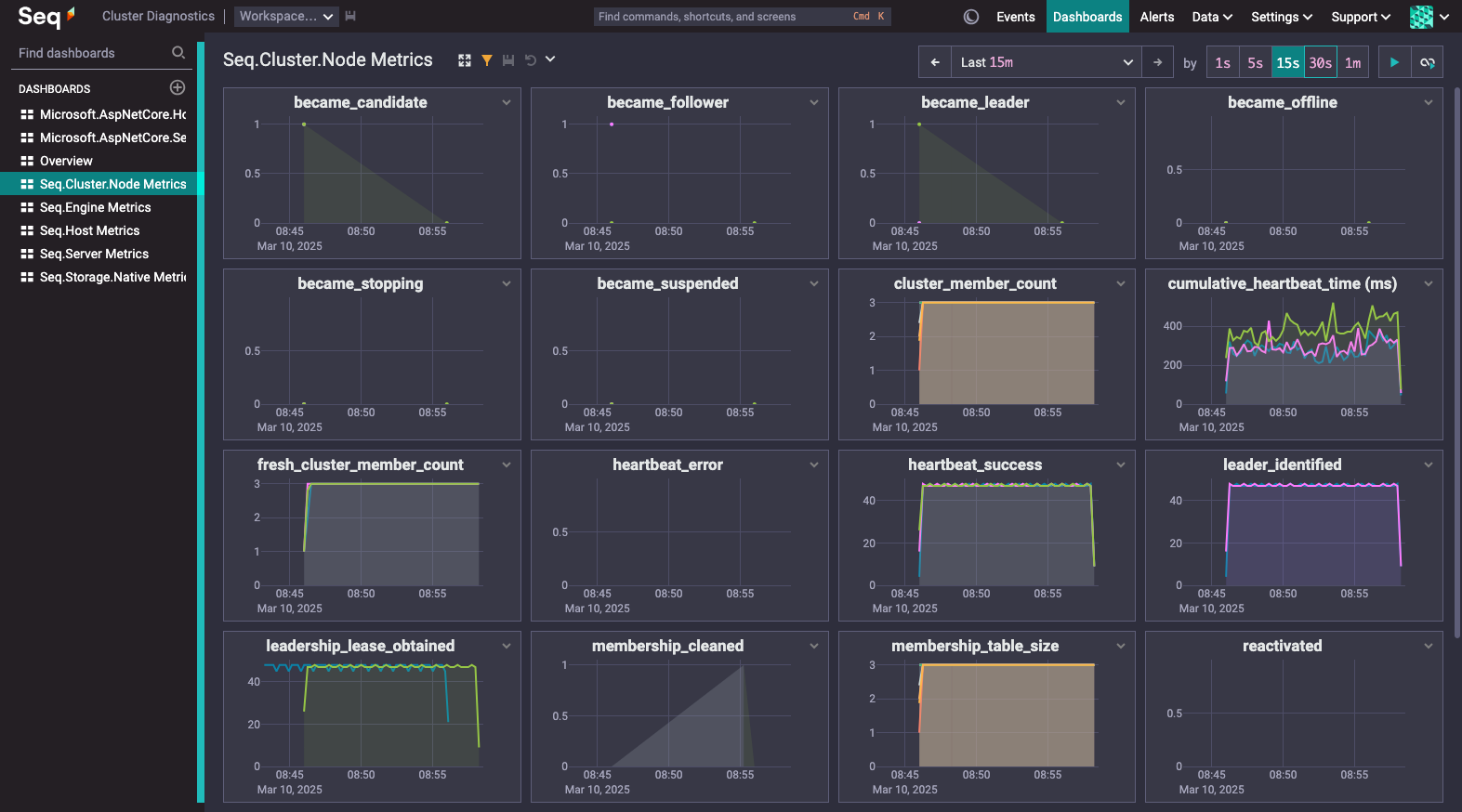Click the search magnifier in Find dashboards

click(178, 53)
